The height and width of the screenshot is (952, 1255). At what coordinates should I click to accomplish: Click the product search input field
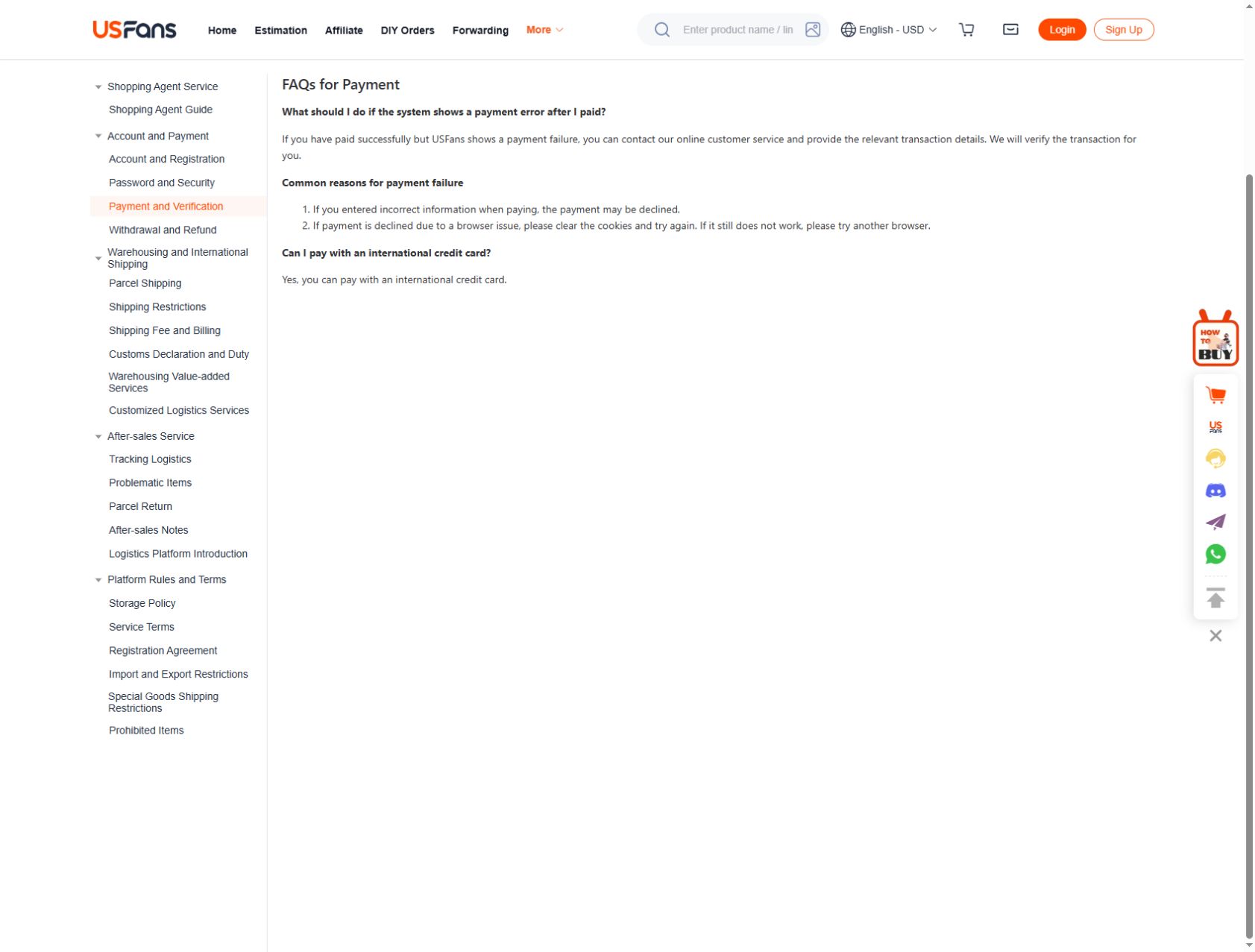(x=737, y=30)
